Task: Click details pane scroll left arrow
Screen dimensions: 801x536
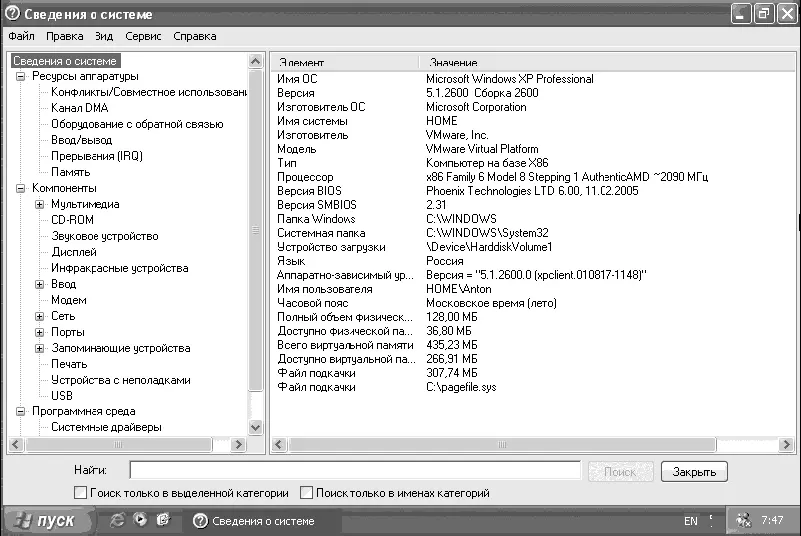Action: 278,445
